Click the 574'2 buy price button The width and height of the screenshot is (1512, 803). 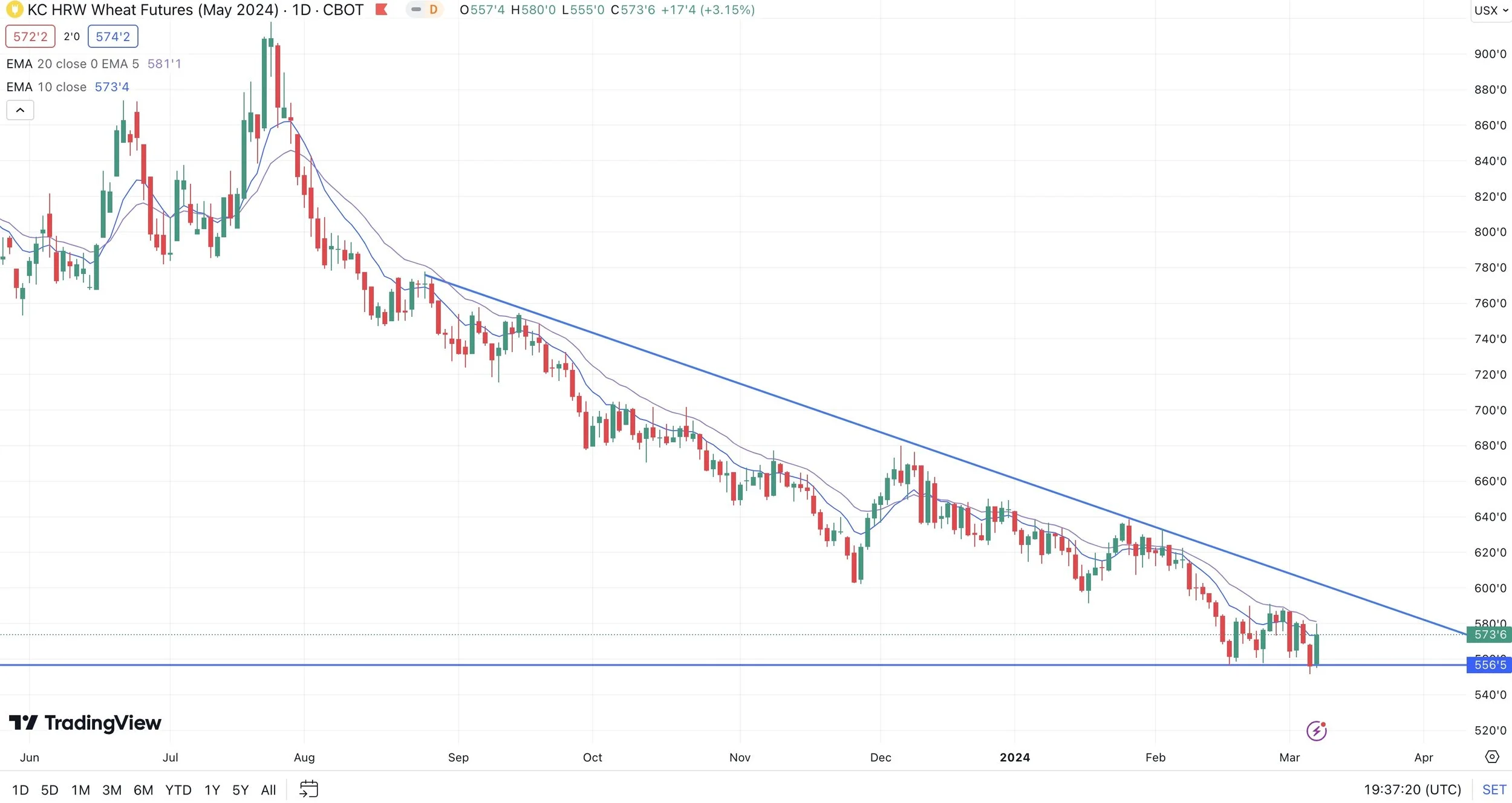[x=113, y=36]
